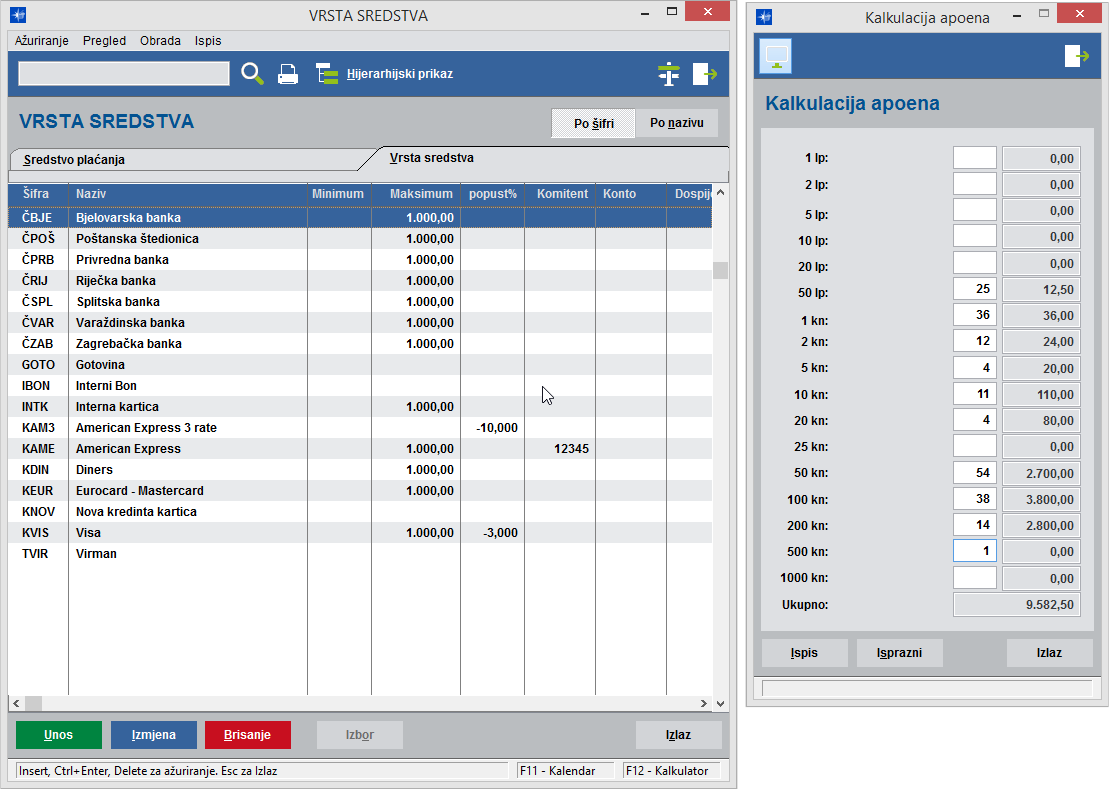Click Izlaz button in Kalkulacija apoena
Image resolution: width=1109 pixels, height=789 pixels.
[1049, 653]
